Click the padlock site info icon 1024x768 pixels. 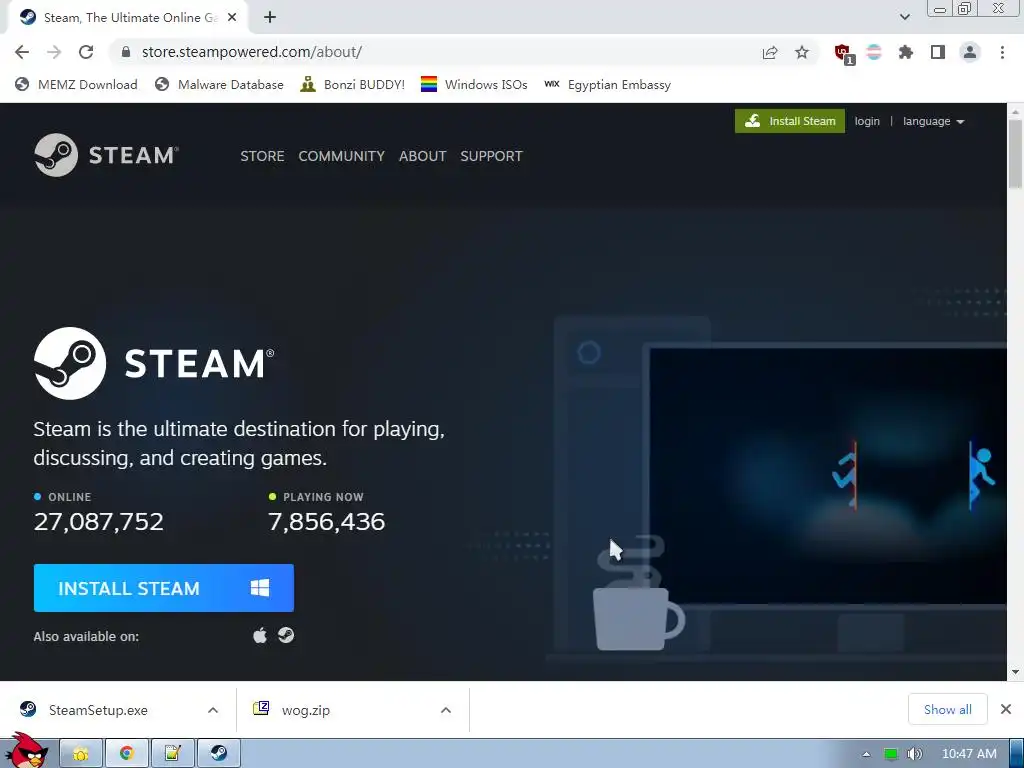coord(126,52)
